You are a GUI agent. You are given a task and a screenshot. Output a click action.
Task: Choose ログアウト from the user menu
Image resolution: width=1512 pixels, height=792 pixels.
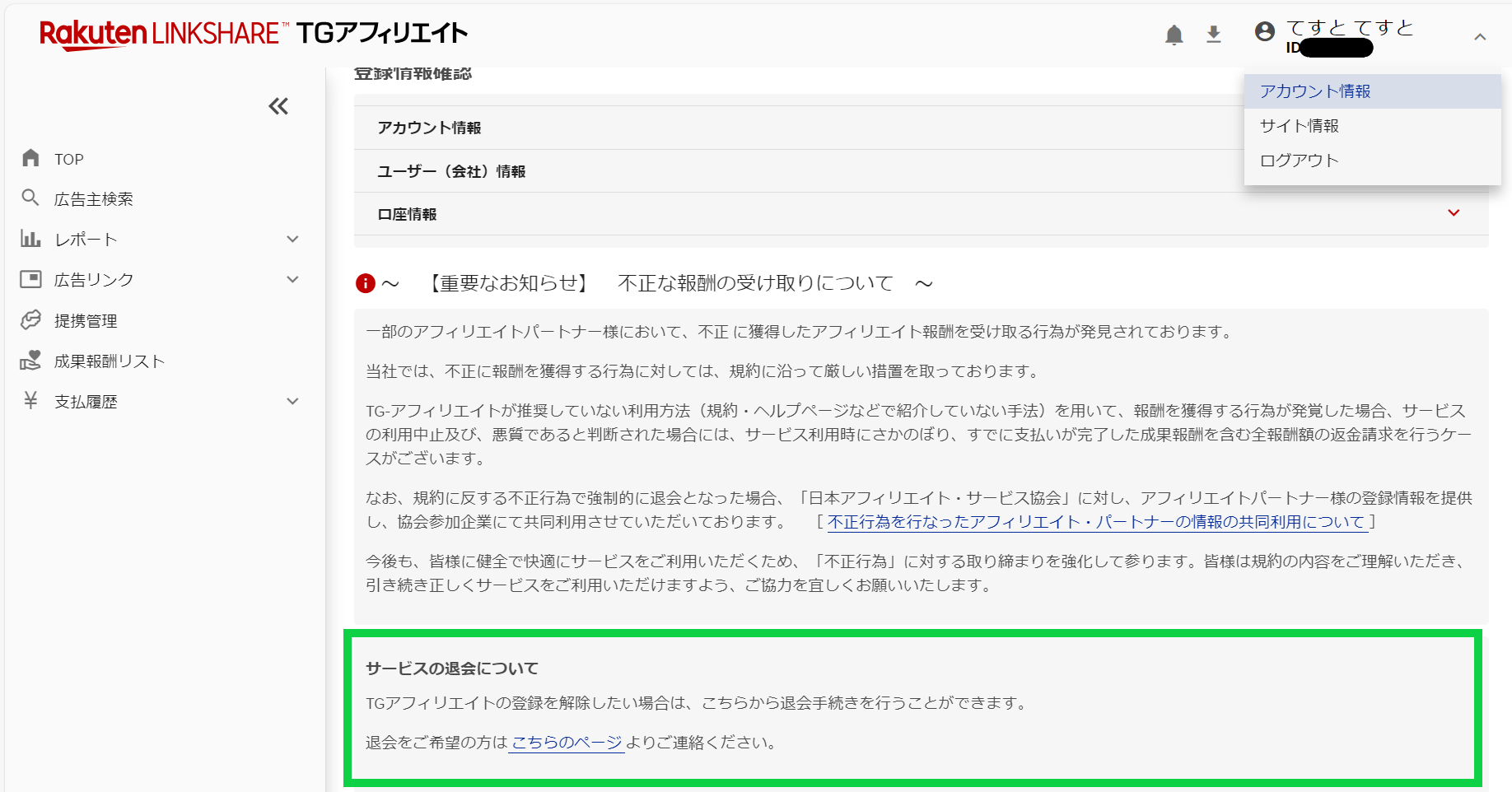1300,161
